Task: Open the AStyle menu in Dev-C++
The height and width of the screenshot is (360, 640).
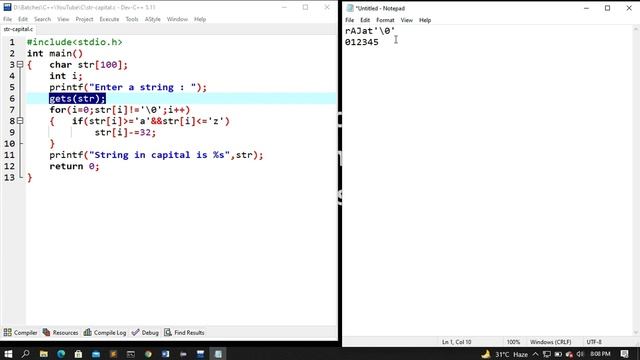Action: pos(153,19)
